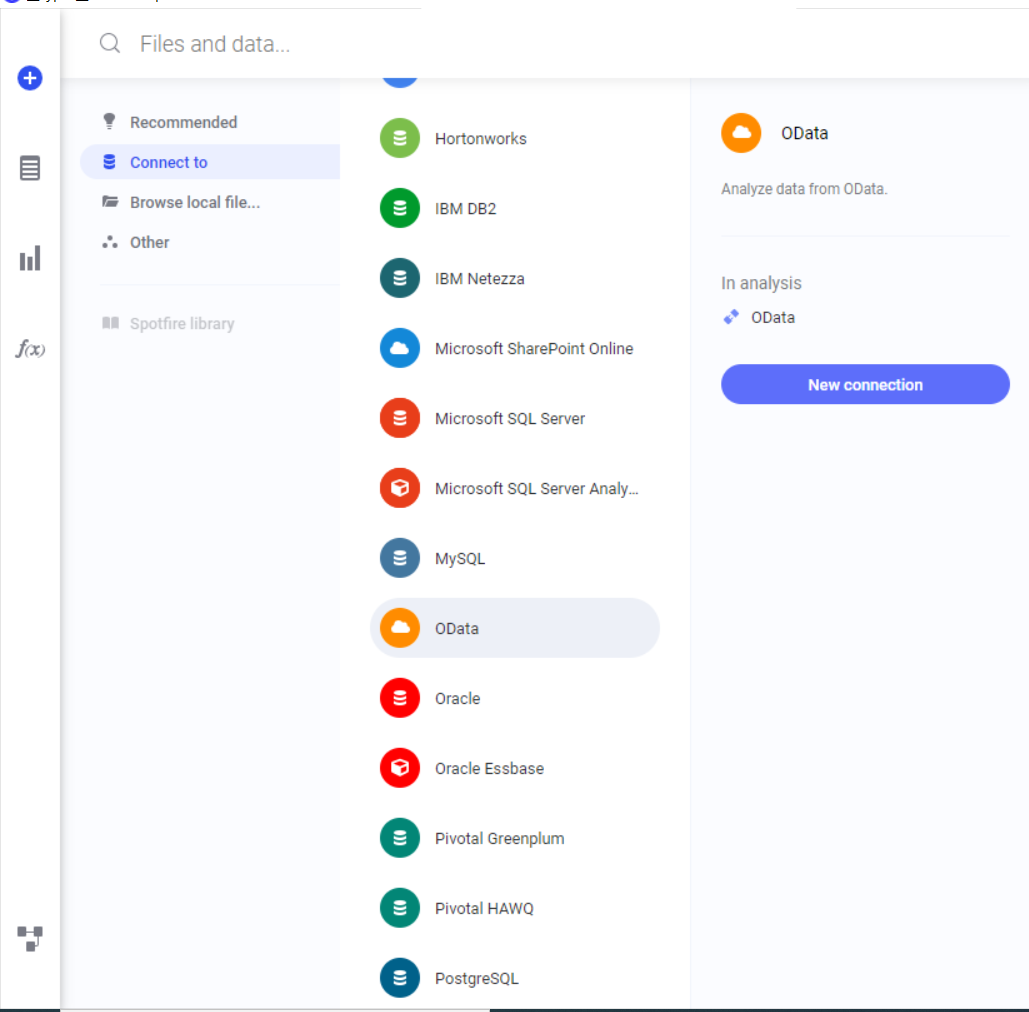1029x1012 pixels.
Task: Click the OData orange cloud list icon
Action: pos(400,628)
